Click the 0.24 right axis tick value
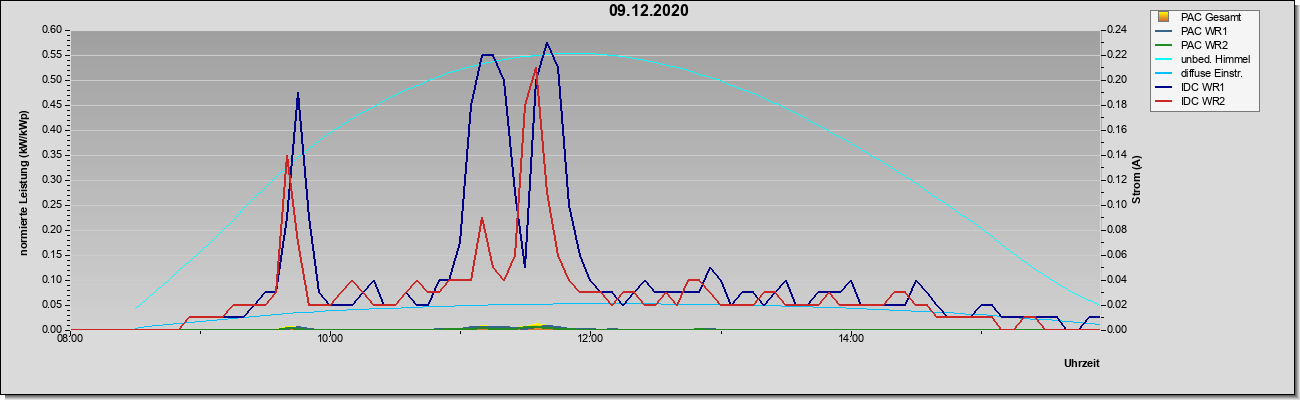1300x400 pixels. [1116, 30]
